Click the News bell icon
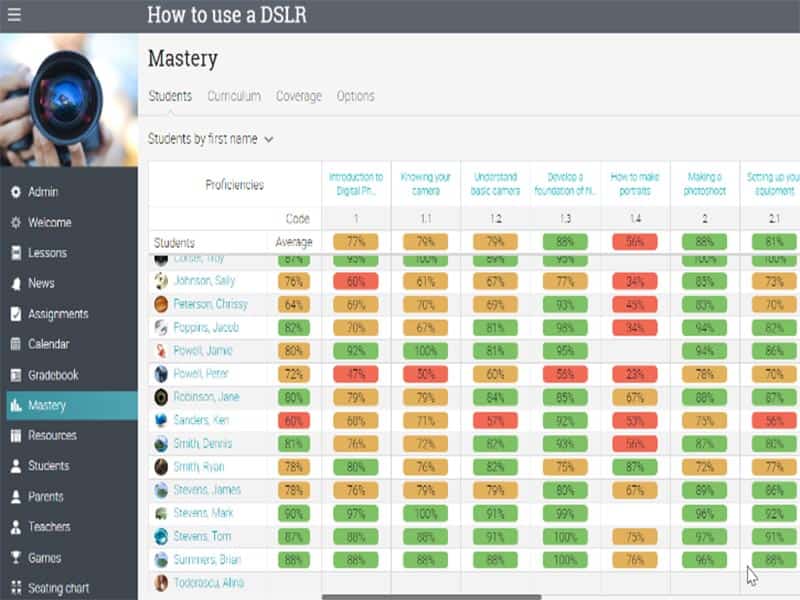The image size is (800, 600). click(16, 283)
